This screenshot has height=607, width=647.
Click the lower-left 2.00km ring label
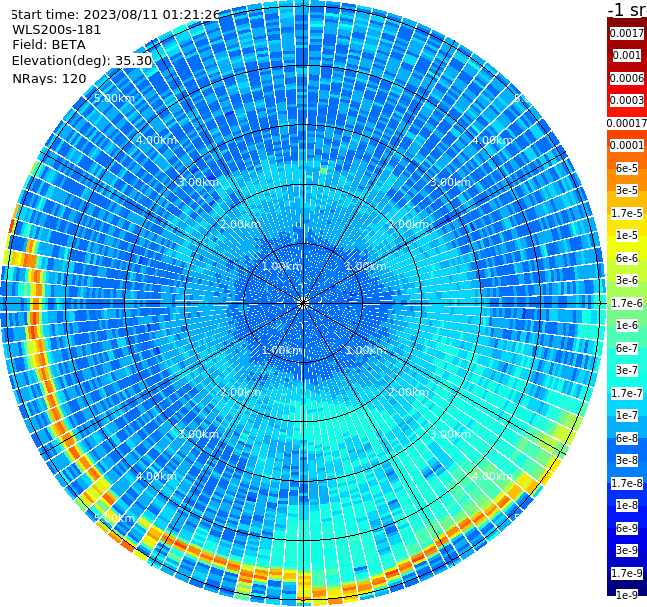pos(241,392)
